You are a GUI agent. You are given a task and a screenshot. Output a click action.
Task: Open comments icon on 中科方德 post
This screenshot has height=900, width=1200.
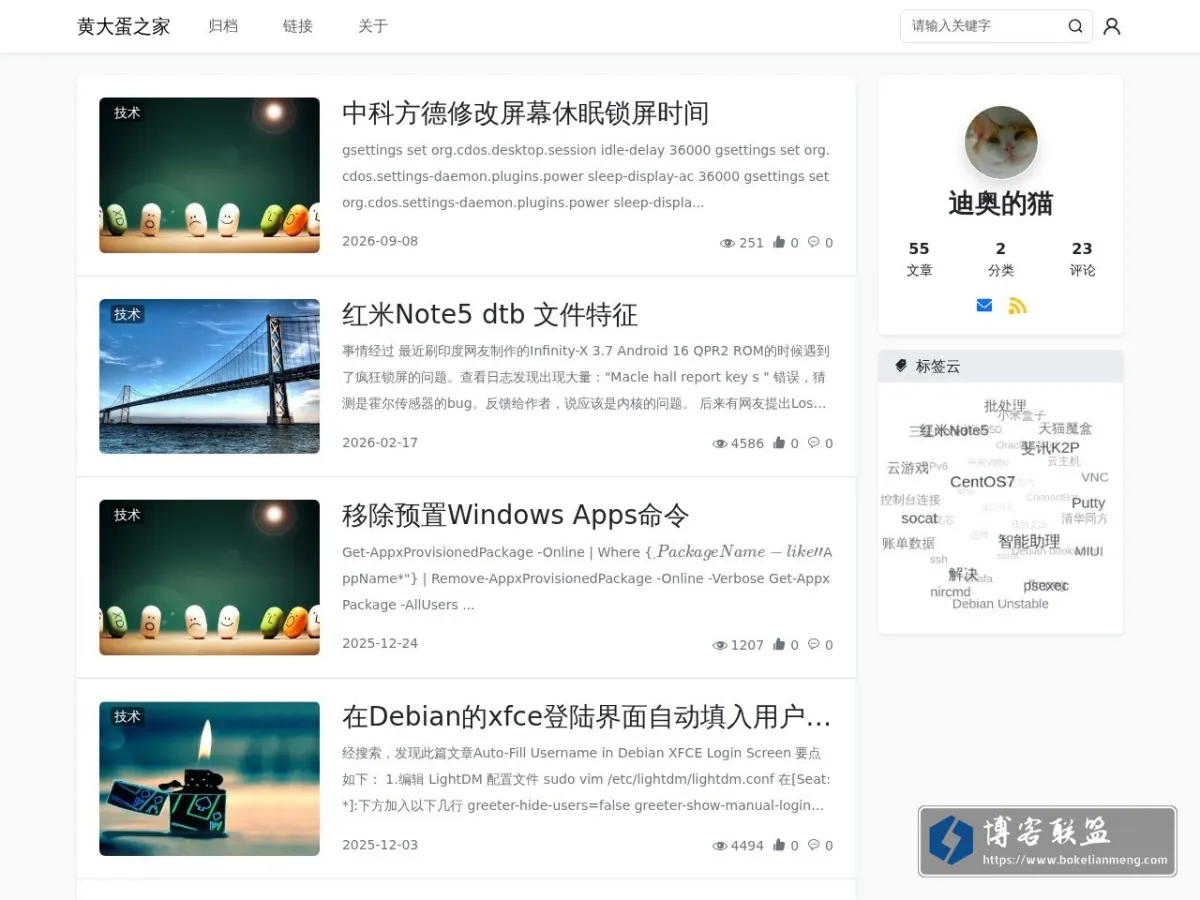(x=813, y=242)
